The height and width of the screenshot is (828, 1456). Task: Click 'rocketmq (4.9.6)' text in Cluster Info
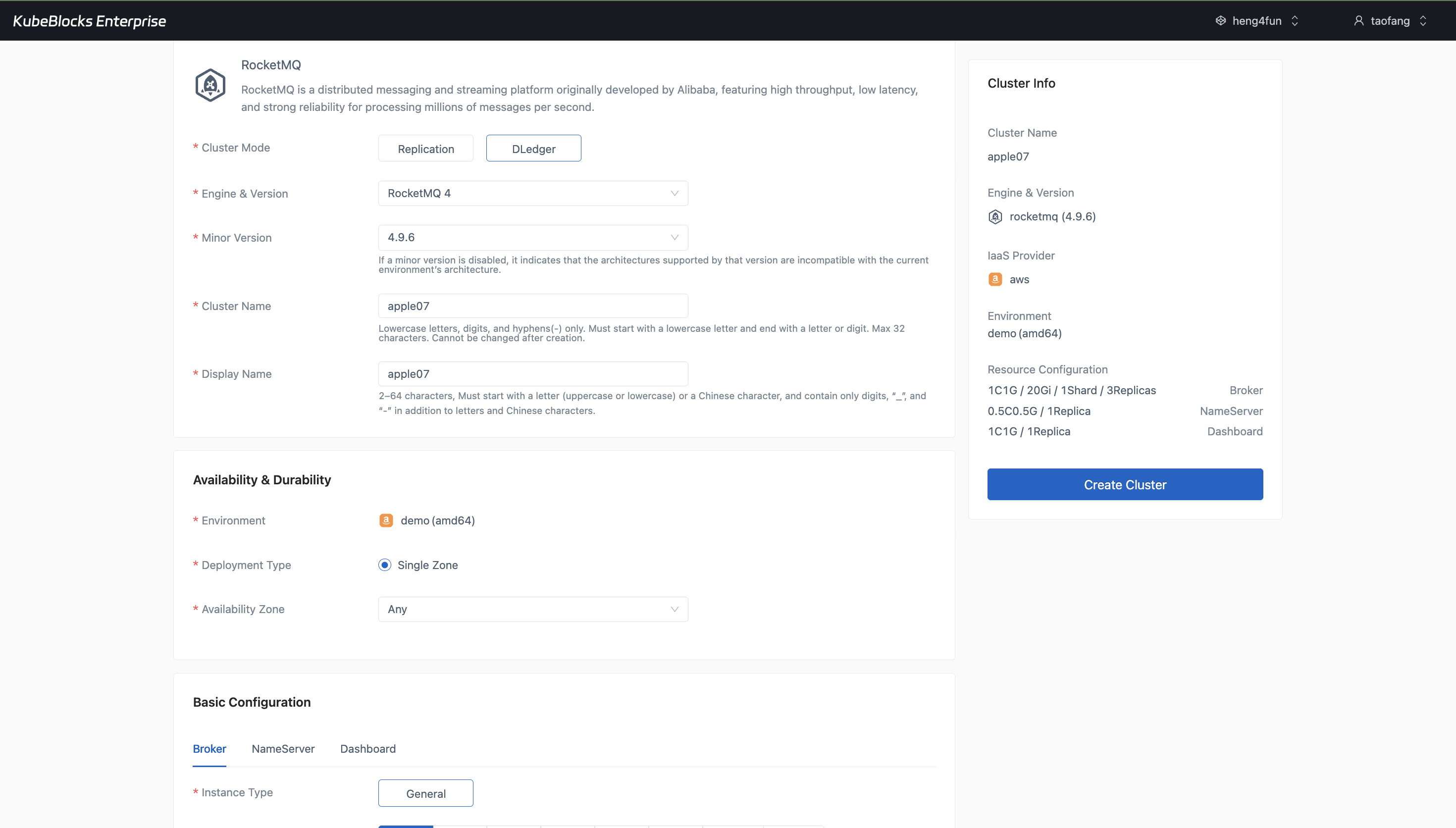pyautogui.click(x=1052, y=217)
